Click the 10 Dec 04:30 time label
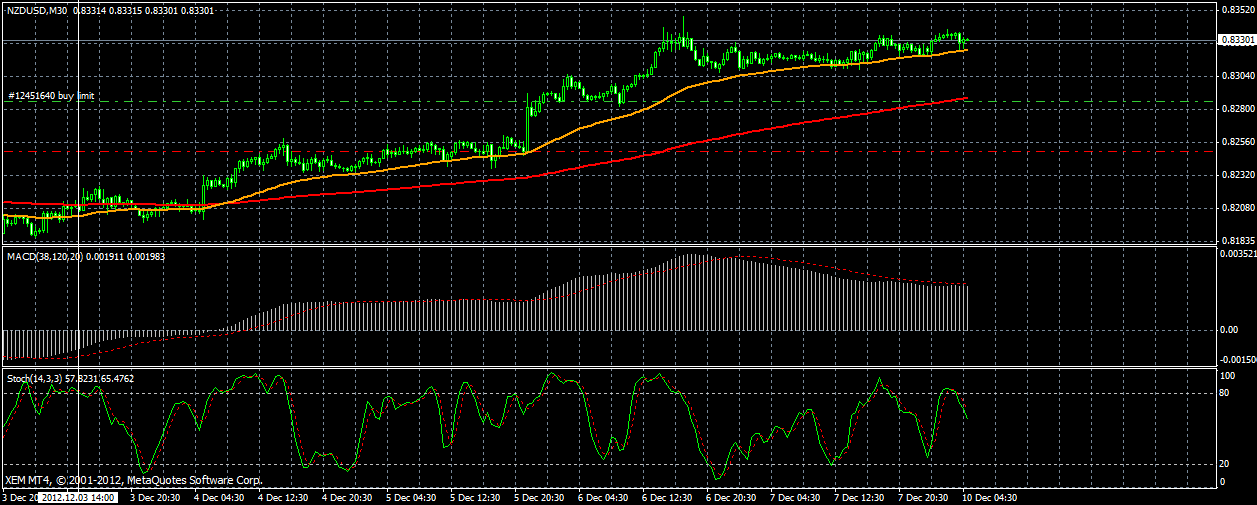 [x=991, y=497]
